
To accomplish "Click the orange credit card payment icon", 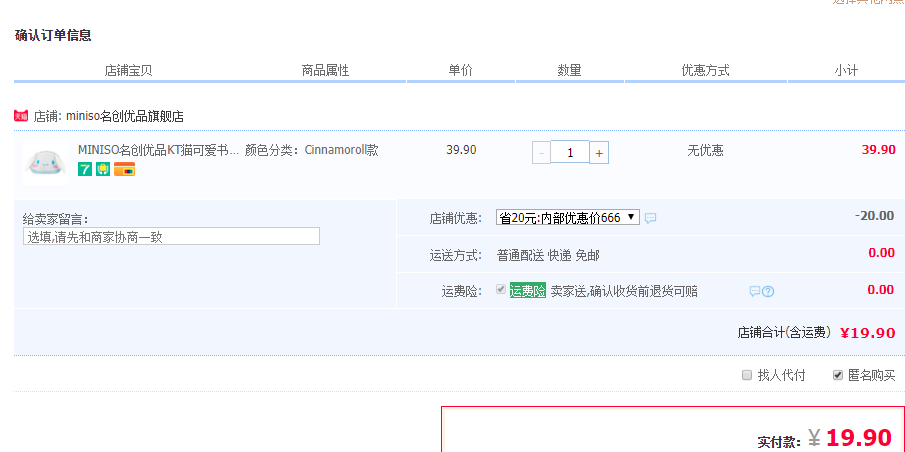I will [x=124, y=169].
